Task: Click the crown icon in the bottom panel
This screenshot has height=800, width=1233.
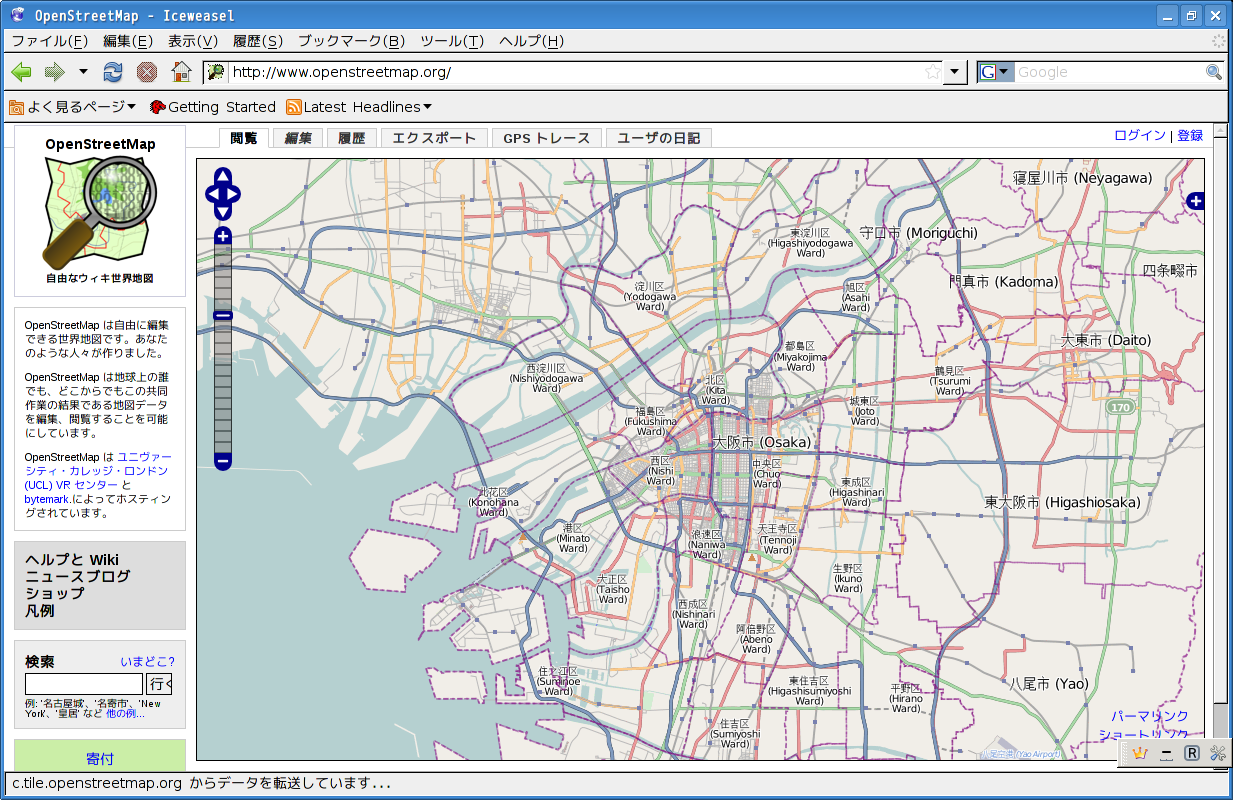Action: 1139,753
